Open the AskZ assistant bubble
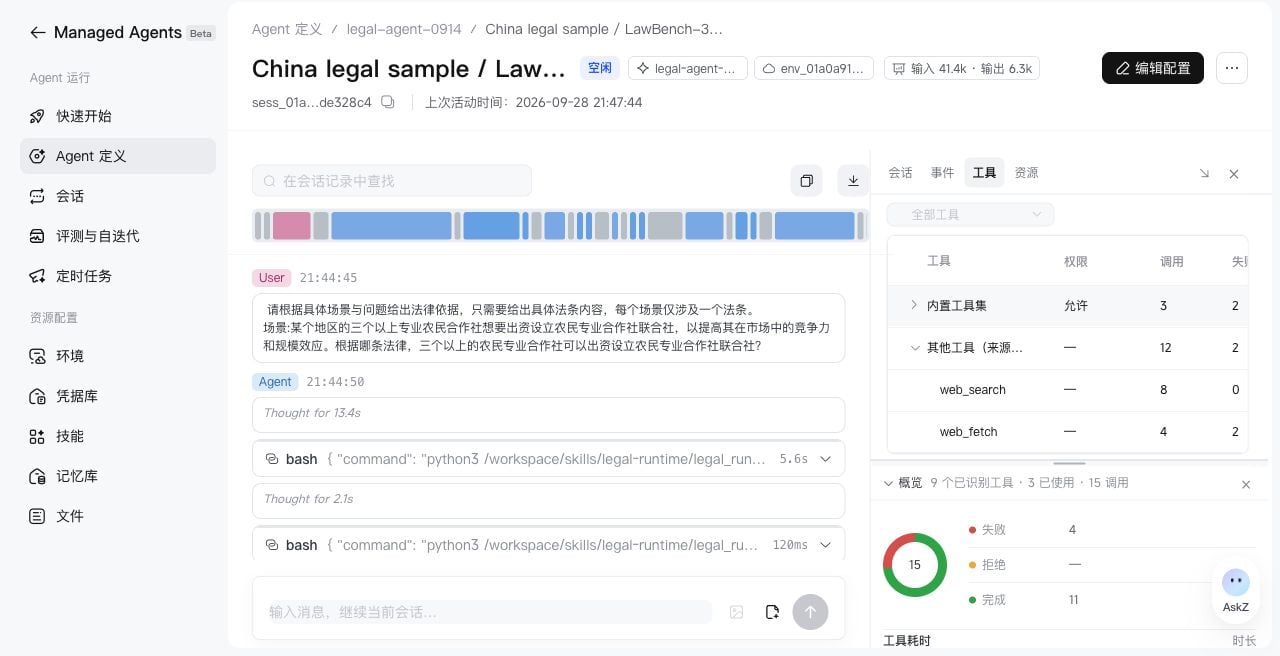Screen dimensions: 1280x656 [1236, 590]
